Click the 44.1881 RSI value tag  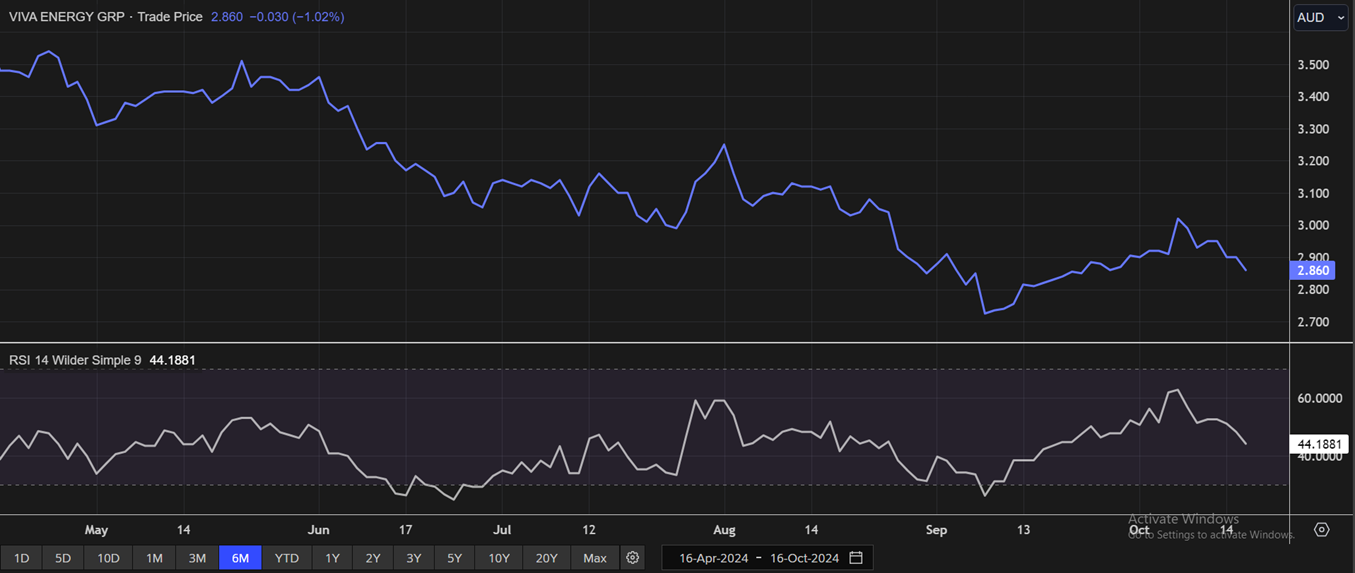1320,444
